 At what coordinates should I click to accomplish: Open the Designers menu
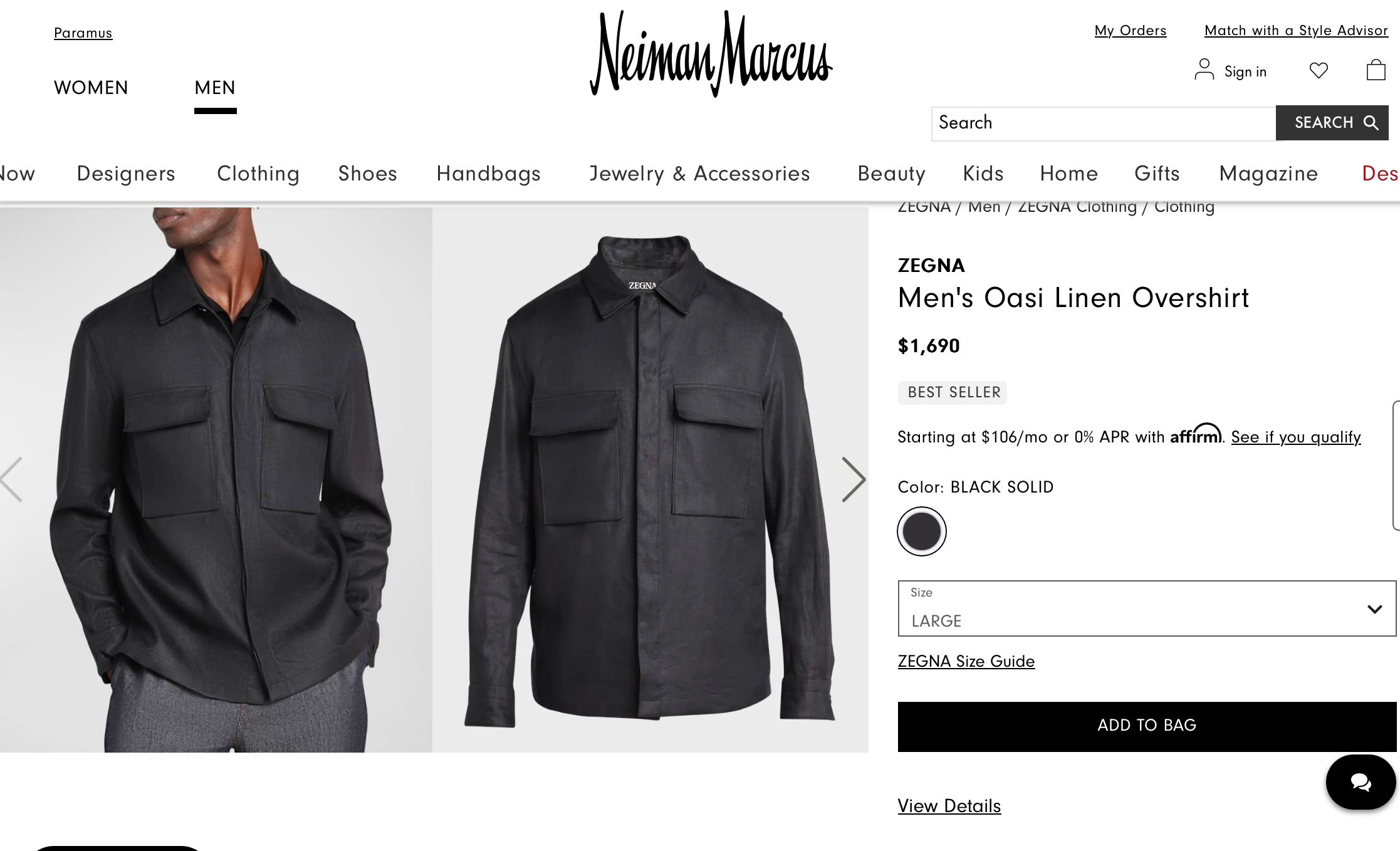125,174
